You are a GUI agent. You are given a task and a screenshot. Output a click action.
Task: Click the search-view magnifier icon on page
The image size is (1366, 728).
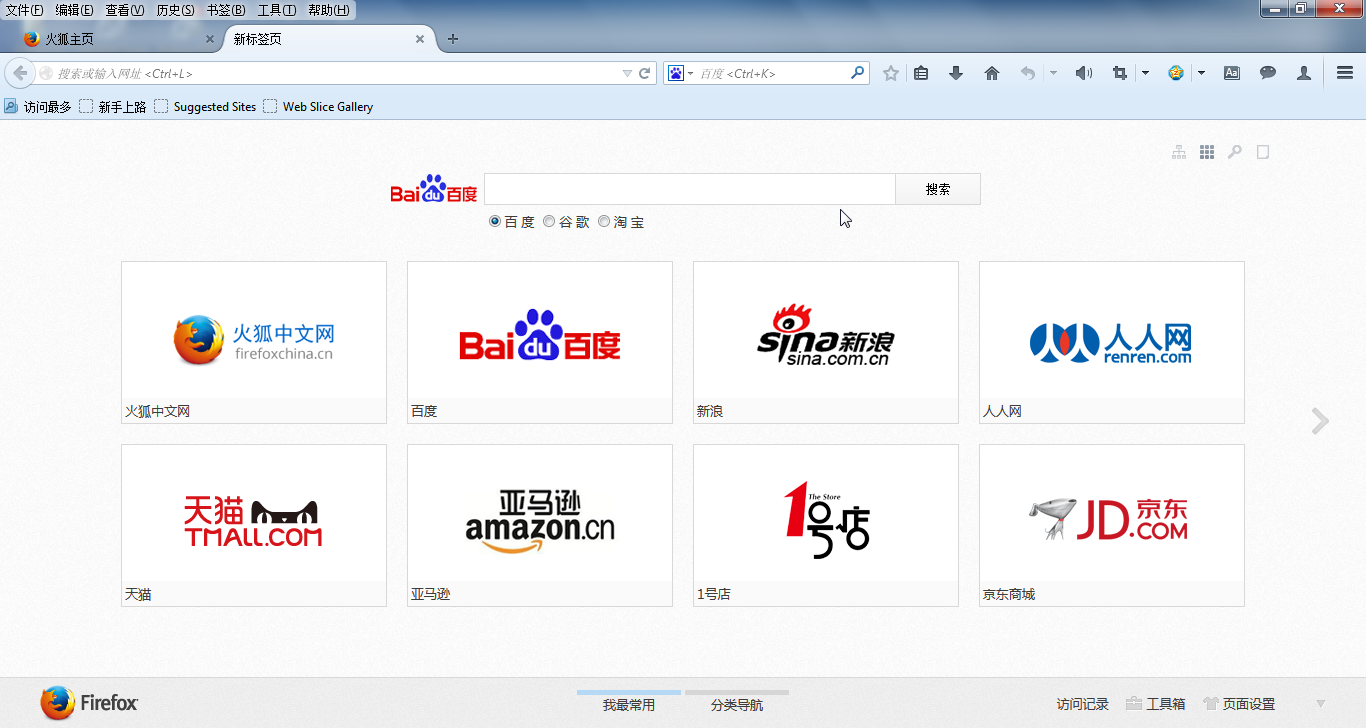pyautogui.click(x=1235, y=152)
